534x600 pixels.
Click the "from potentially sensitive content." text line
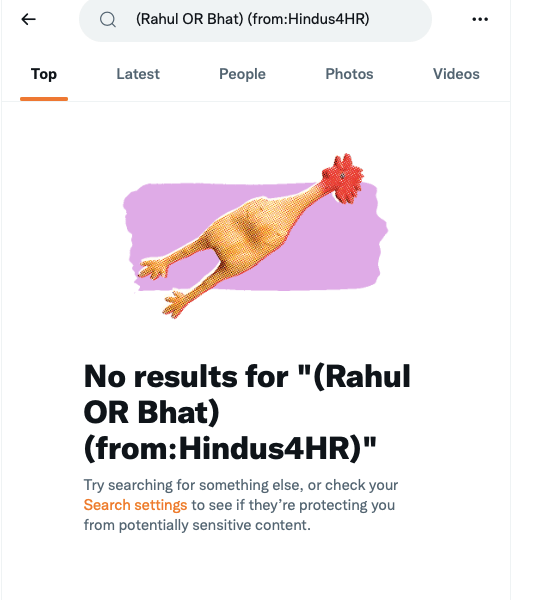coord(197,525)
